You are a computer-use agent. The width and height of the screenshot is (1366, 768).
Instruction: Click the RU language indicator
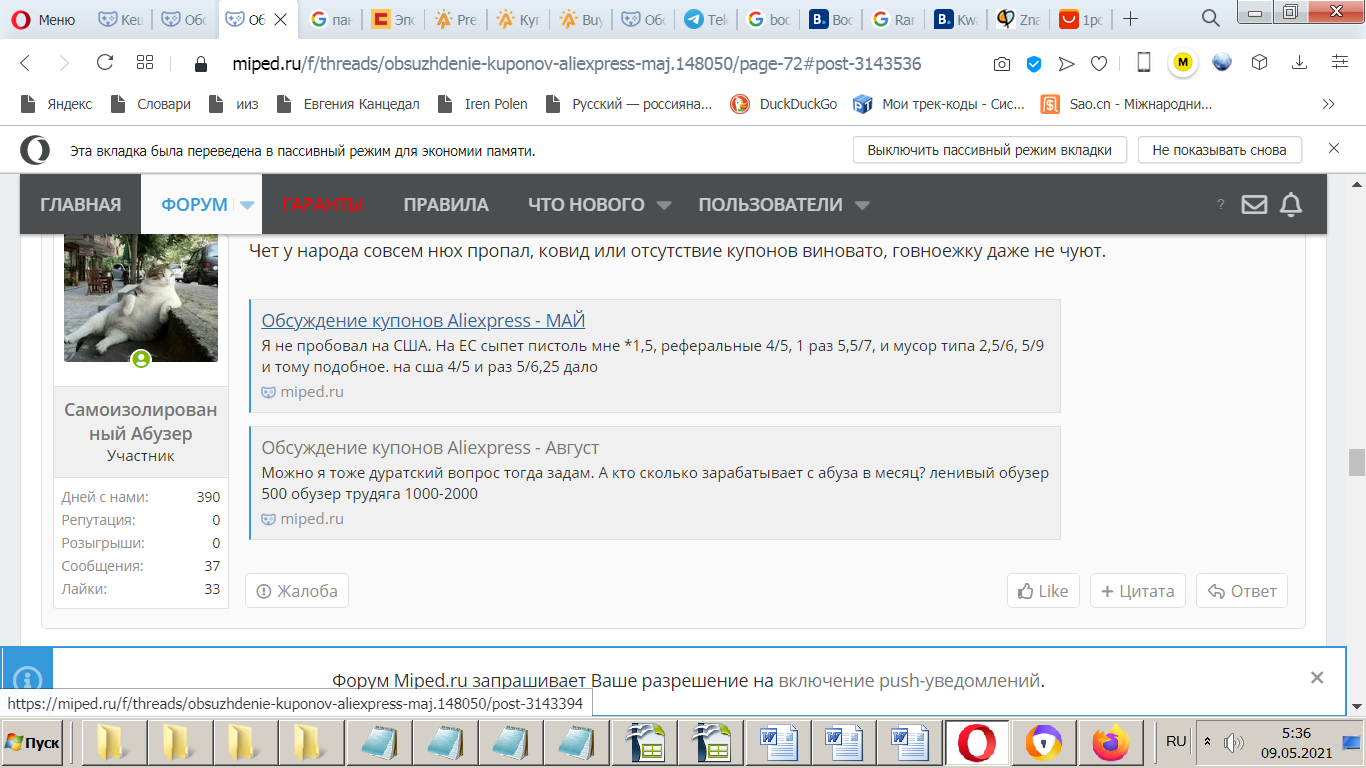(x=1176, y=741)
